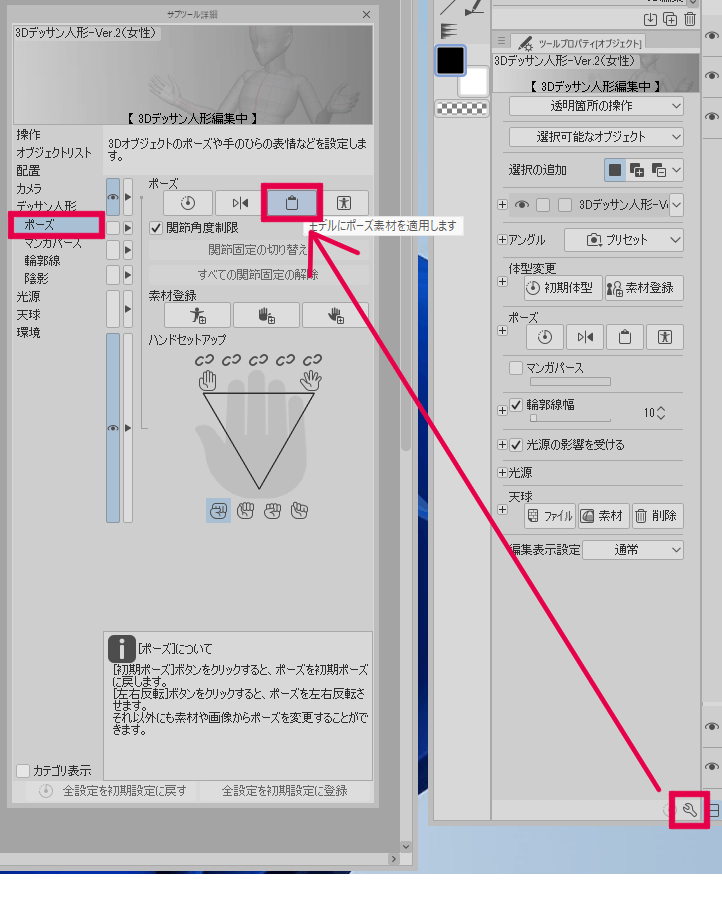722x905 pixels.
Task: Select new selection mode icon
Action: 615,170
